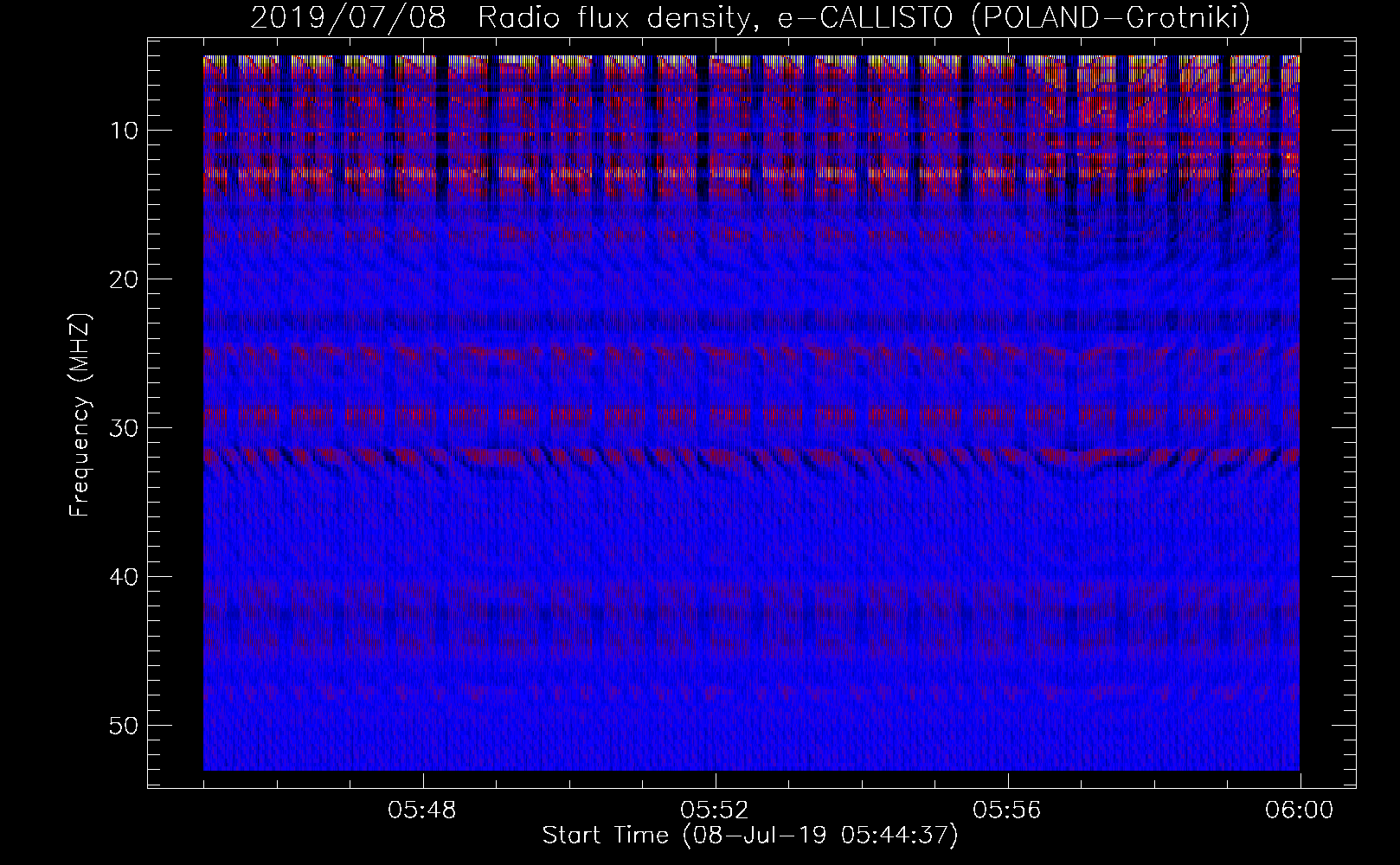The height and width of the screenshot is (865, 1400).
Task: Click the 20 MHz frequency tick label
Action: 125,279
